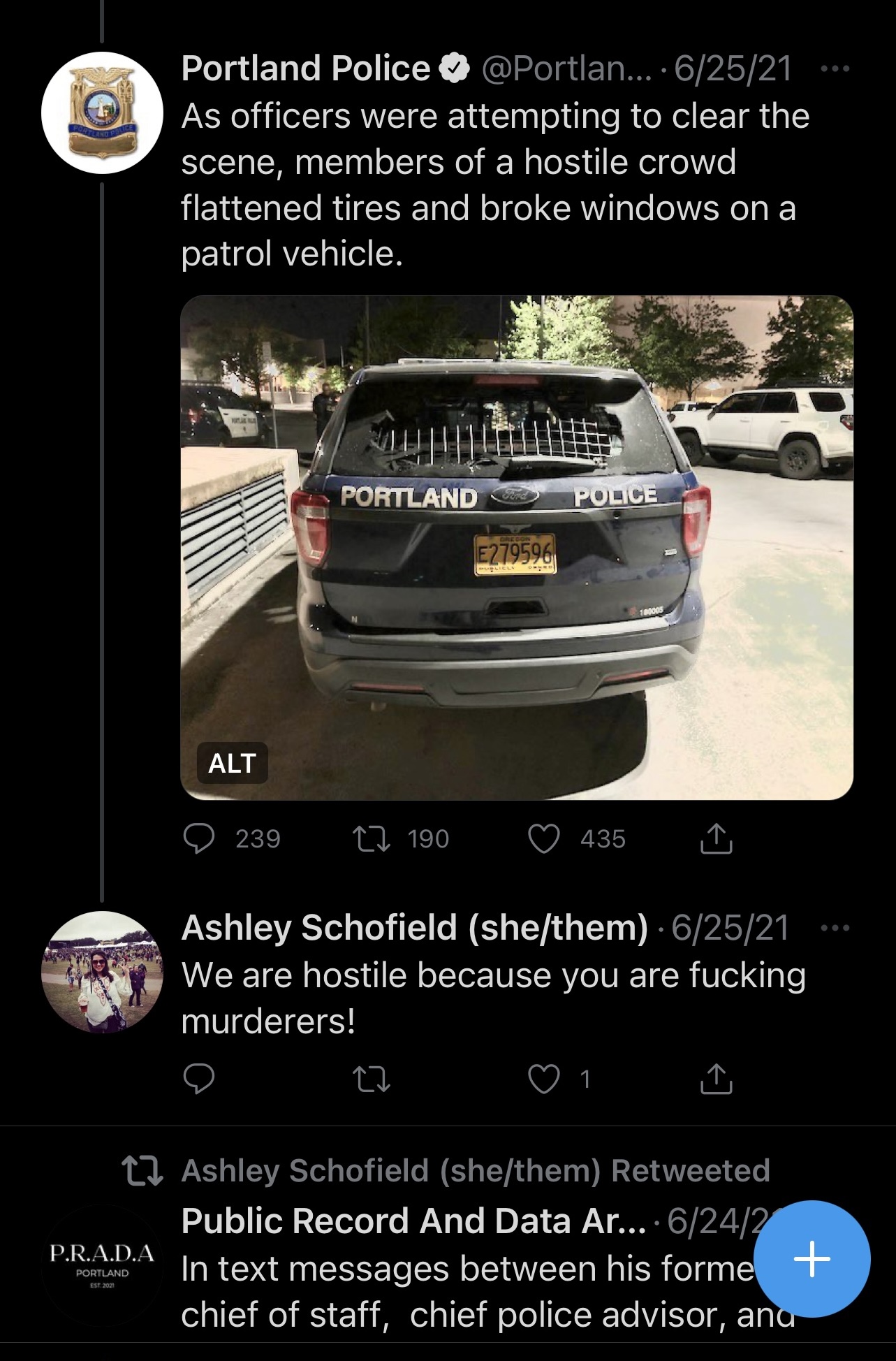Retweet Ashley Schofield's reply
Screen dimensions: 896x1361
372,1079
